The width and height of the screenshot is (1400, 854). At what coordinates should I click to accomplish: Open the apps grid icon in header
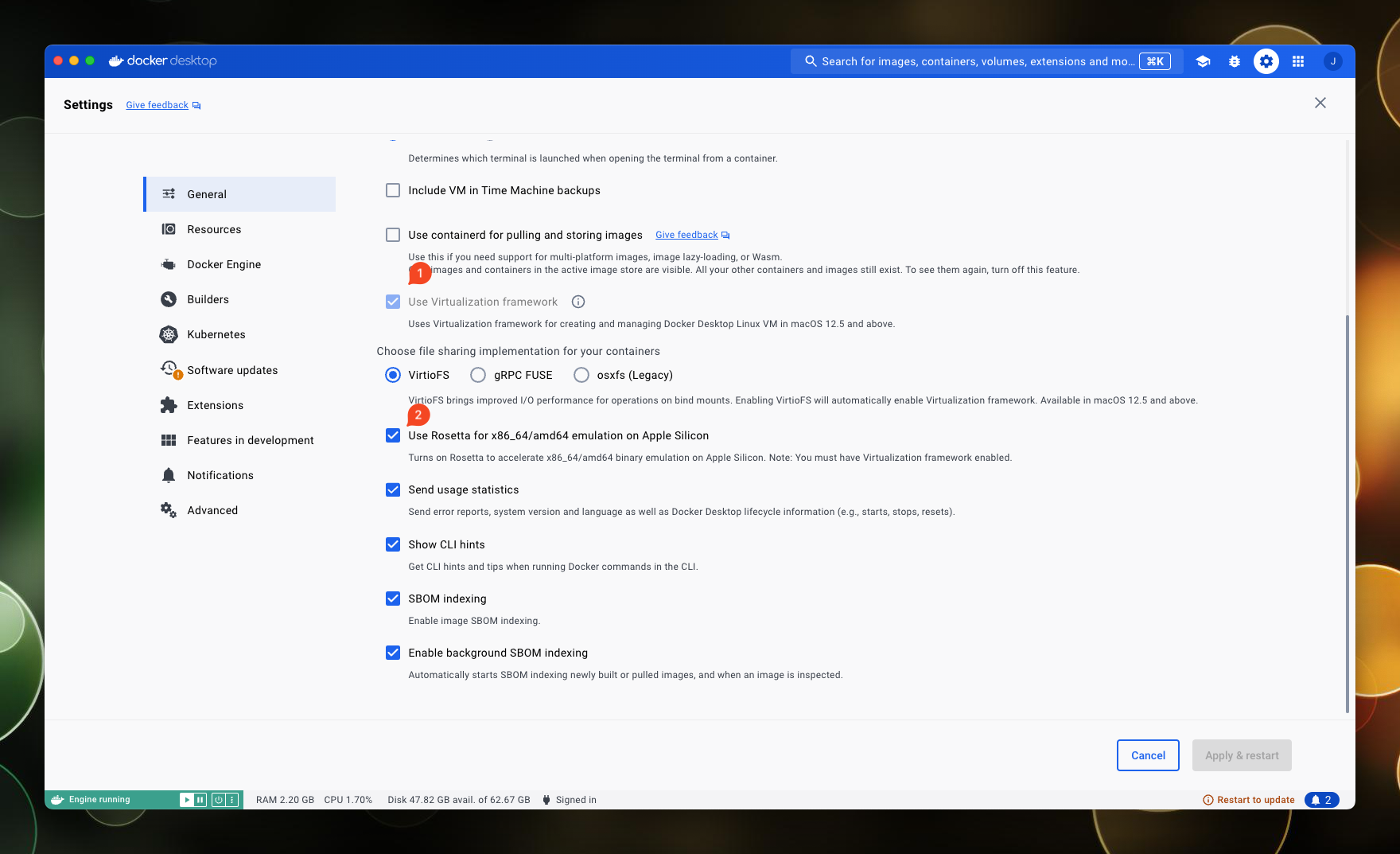pyautogui.click(x=1298, y=61)
